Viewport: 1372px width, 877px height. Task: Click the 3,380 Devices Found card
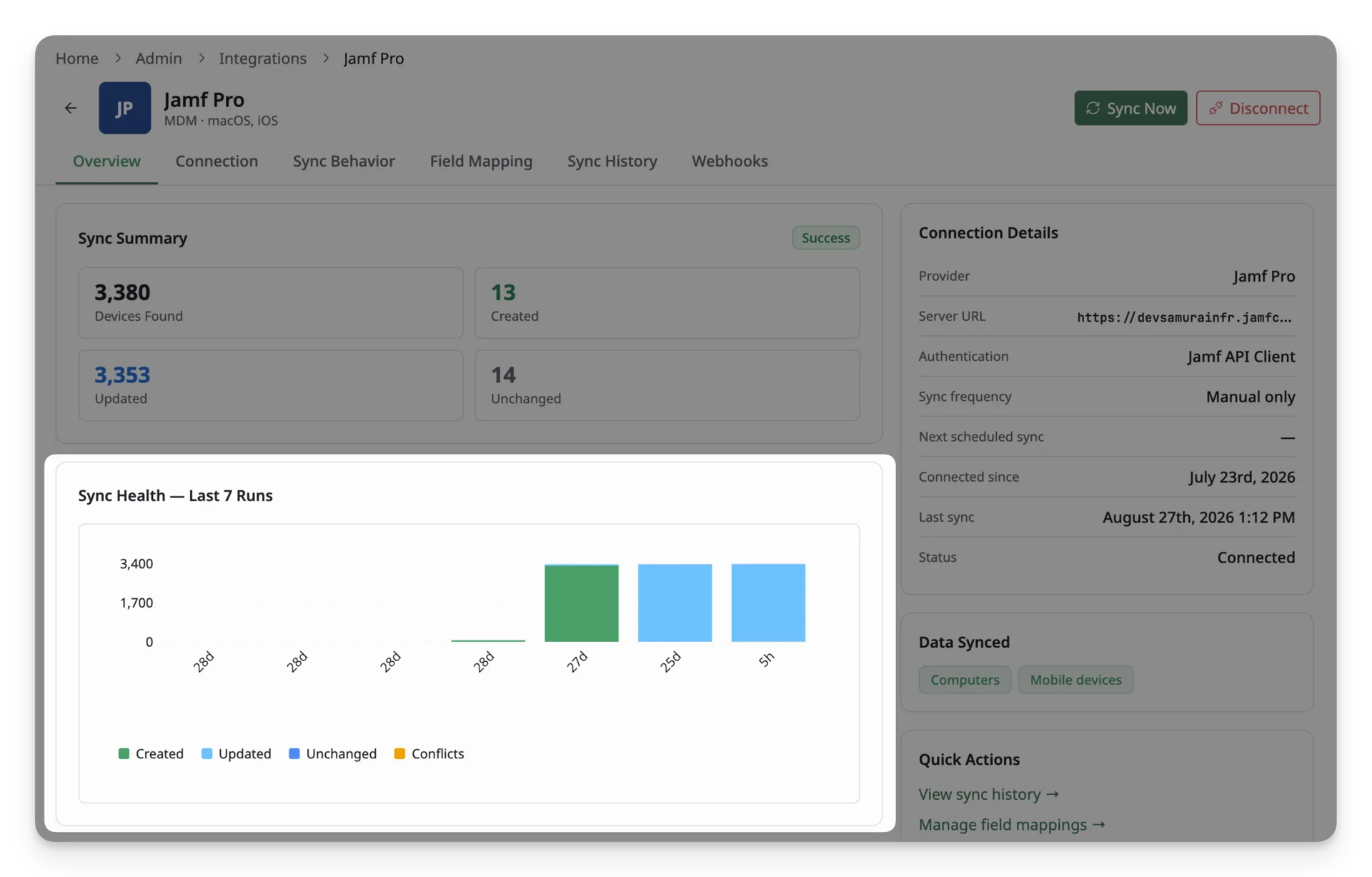pyautogui.click(x=271, y=303)
